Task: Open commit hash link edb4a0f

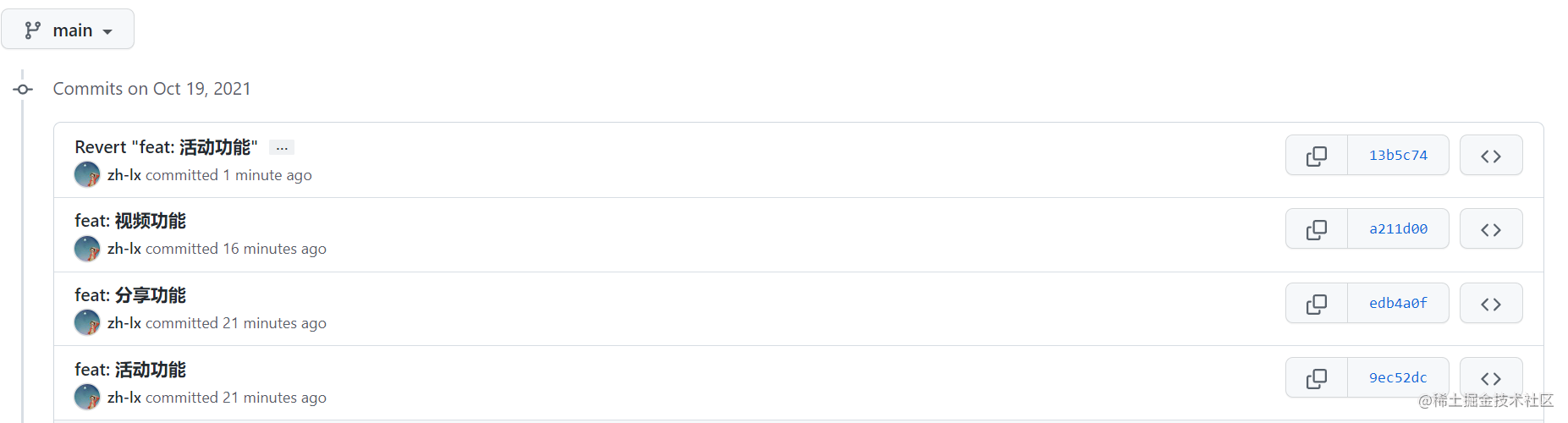Action: click(x=1398, y=304)
